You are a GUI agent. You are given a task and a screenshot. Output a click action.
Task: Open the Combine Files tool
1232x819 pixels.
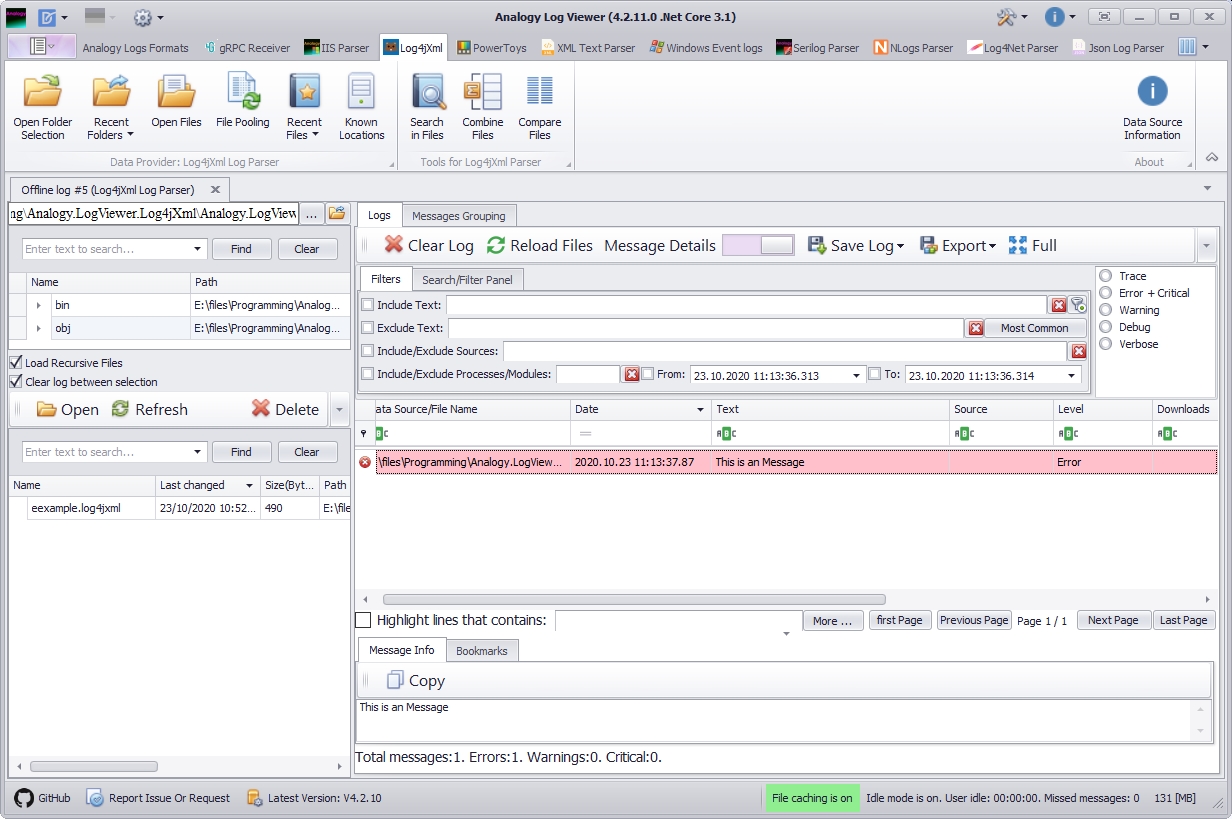483,106
